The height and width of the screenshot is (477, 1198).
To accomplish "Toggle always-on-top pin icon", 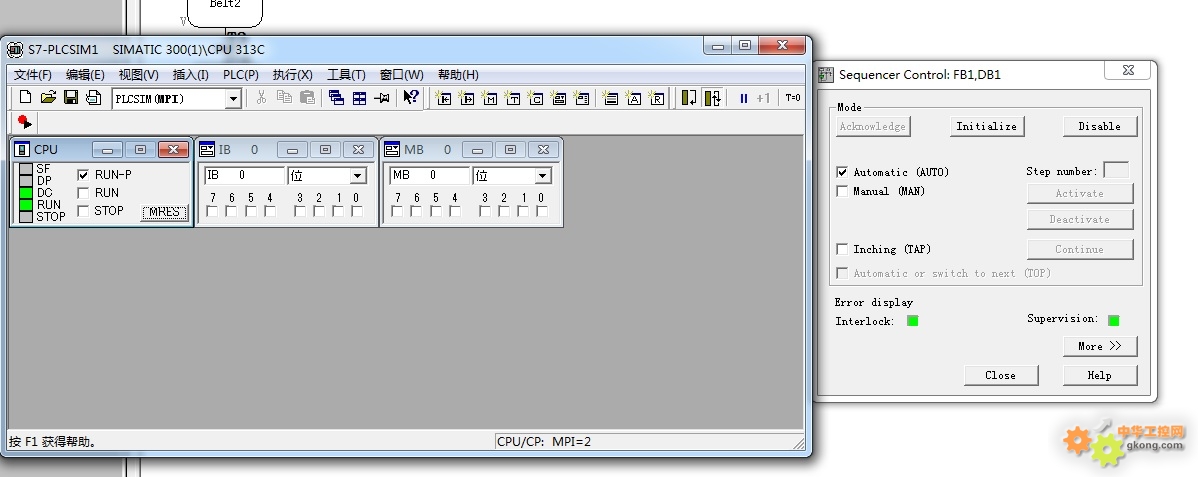I will (x=382, y=98).
